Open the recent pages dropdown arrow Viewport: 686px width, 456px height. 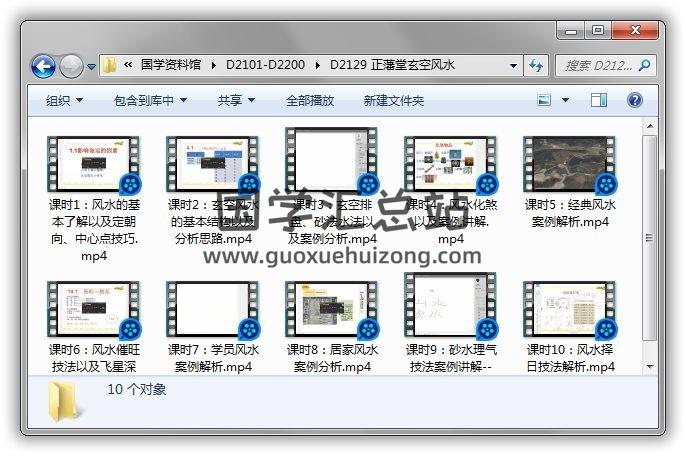91,67
